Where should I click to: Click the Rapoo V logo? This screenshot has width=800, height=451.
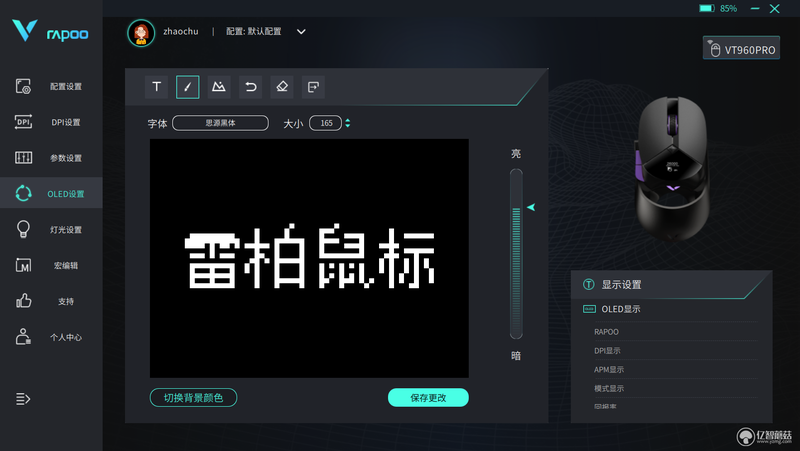[24, 31]
